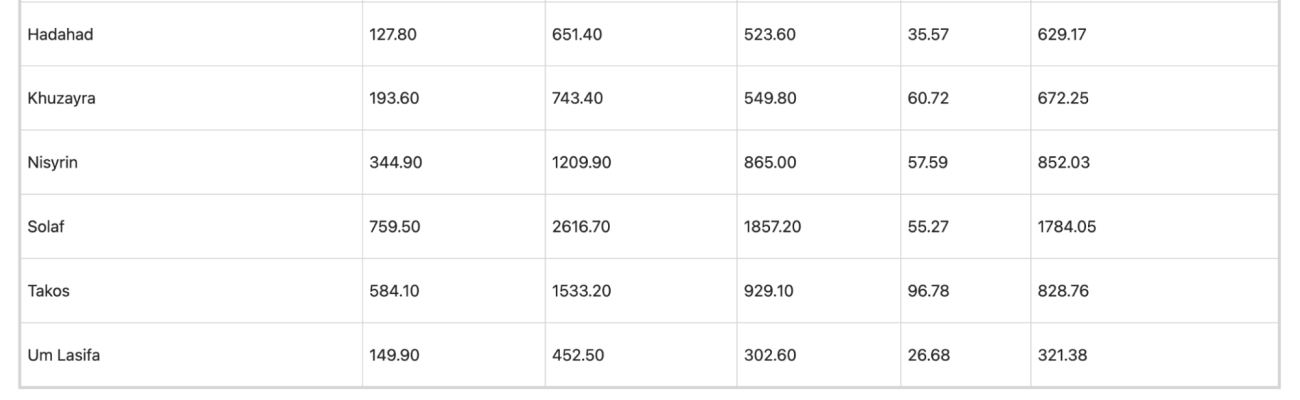This screenshot has height=400, width=1300.
Task: Select the 651.40 cell
Action: pos(577,34)
